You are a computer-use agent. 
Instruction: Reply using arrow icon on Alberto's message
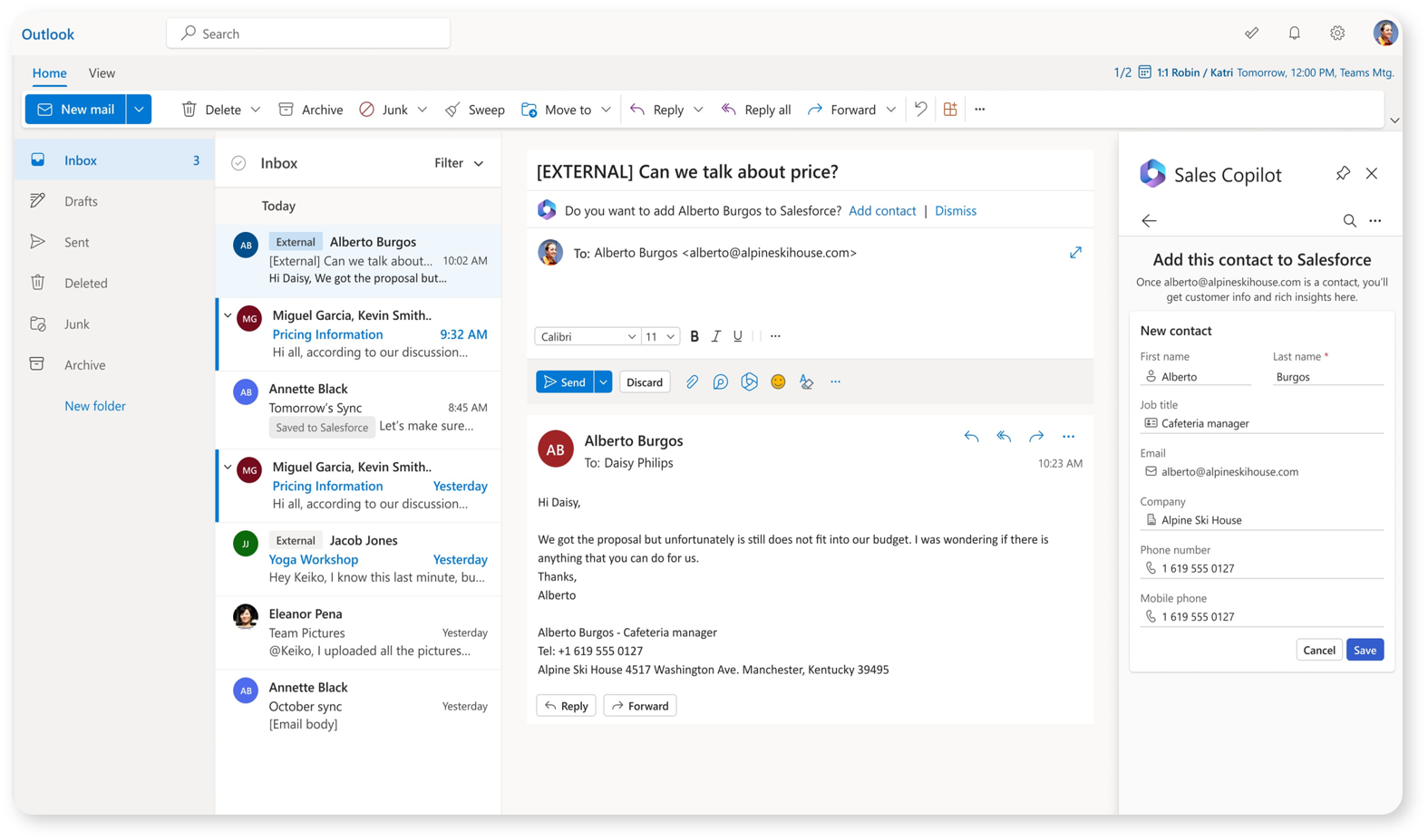click(971, 437)
